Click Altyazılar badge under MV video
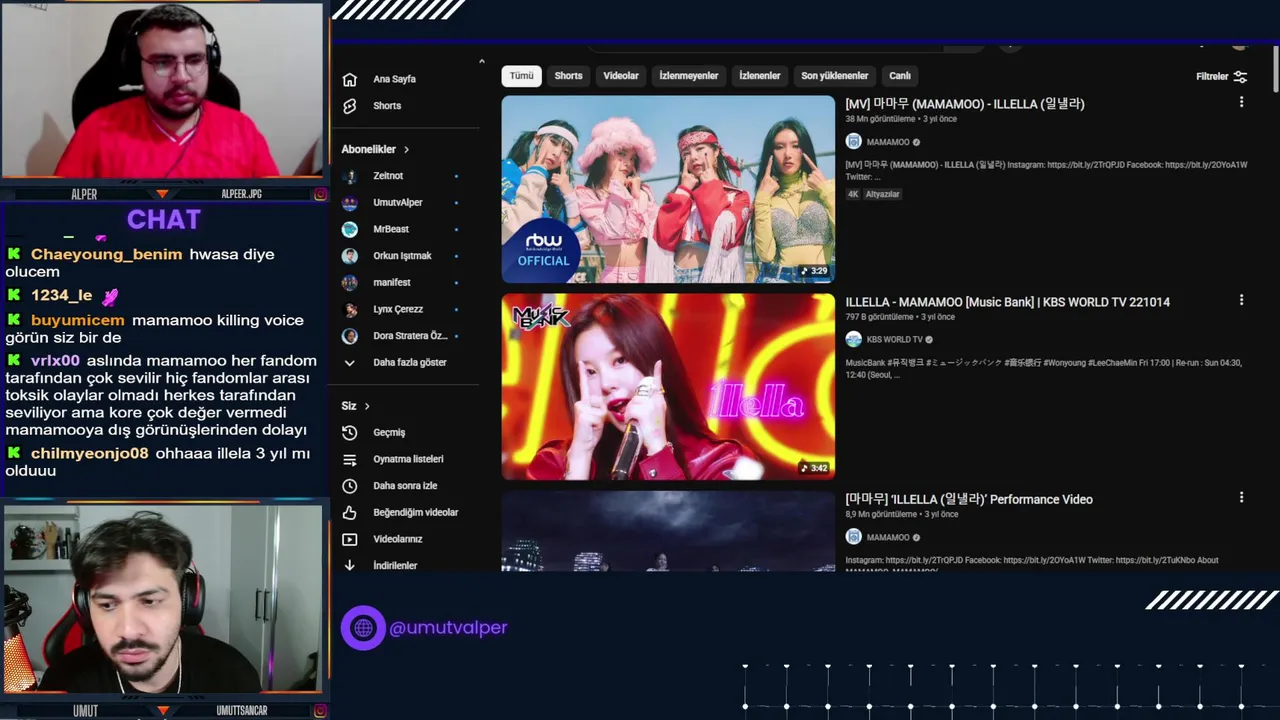 pos(882,194)
